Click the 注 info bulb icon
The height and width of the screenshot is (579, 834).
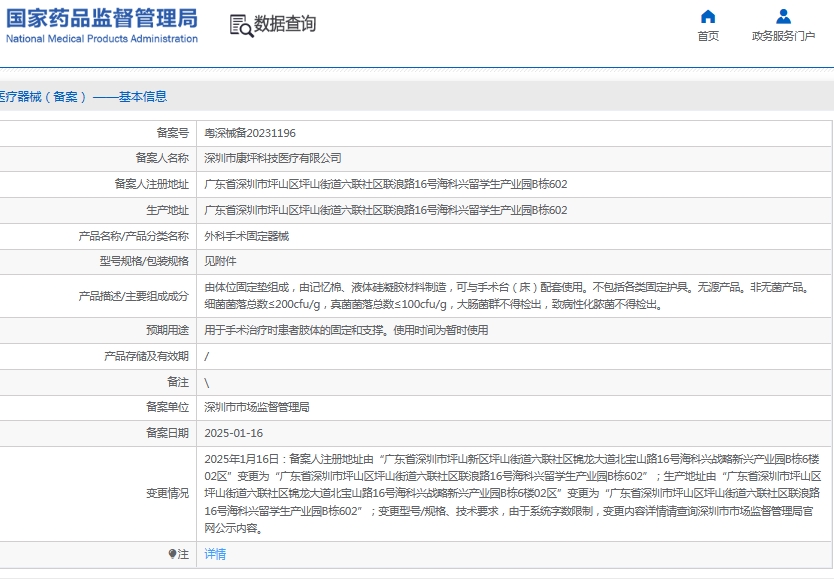coord(172,554)
